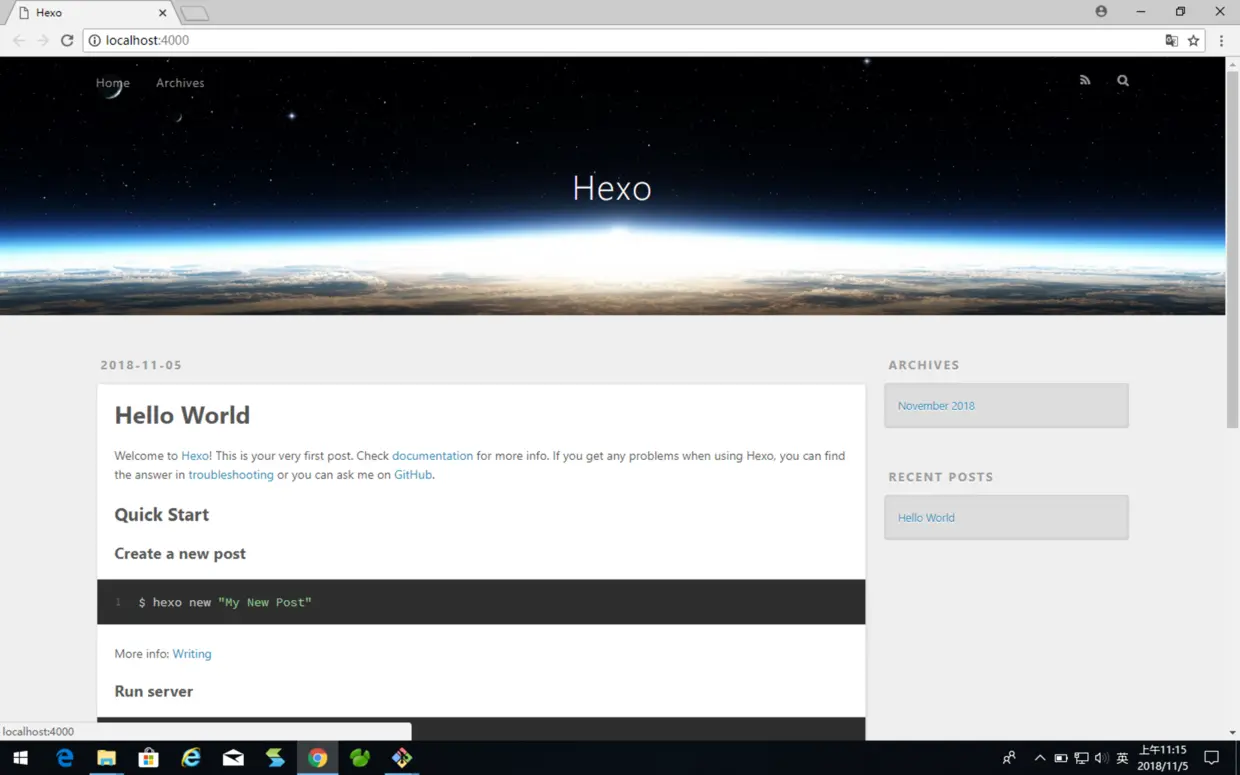Click the scrollbar down arrow

click(1232, 733)
